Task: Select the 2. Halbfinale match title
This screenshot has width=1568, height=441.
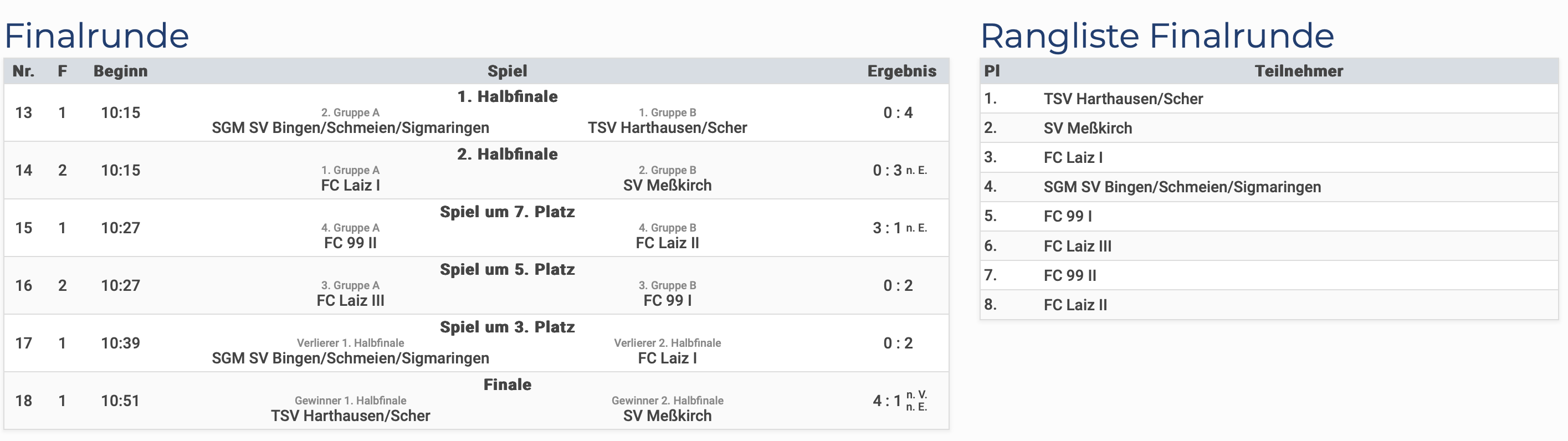Action: point(507,154)
